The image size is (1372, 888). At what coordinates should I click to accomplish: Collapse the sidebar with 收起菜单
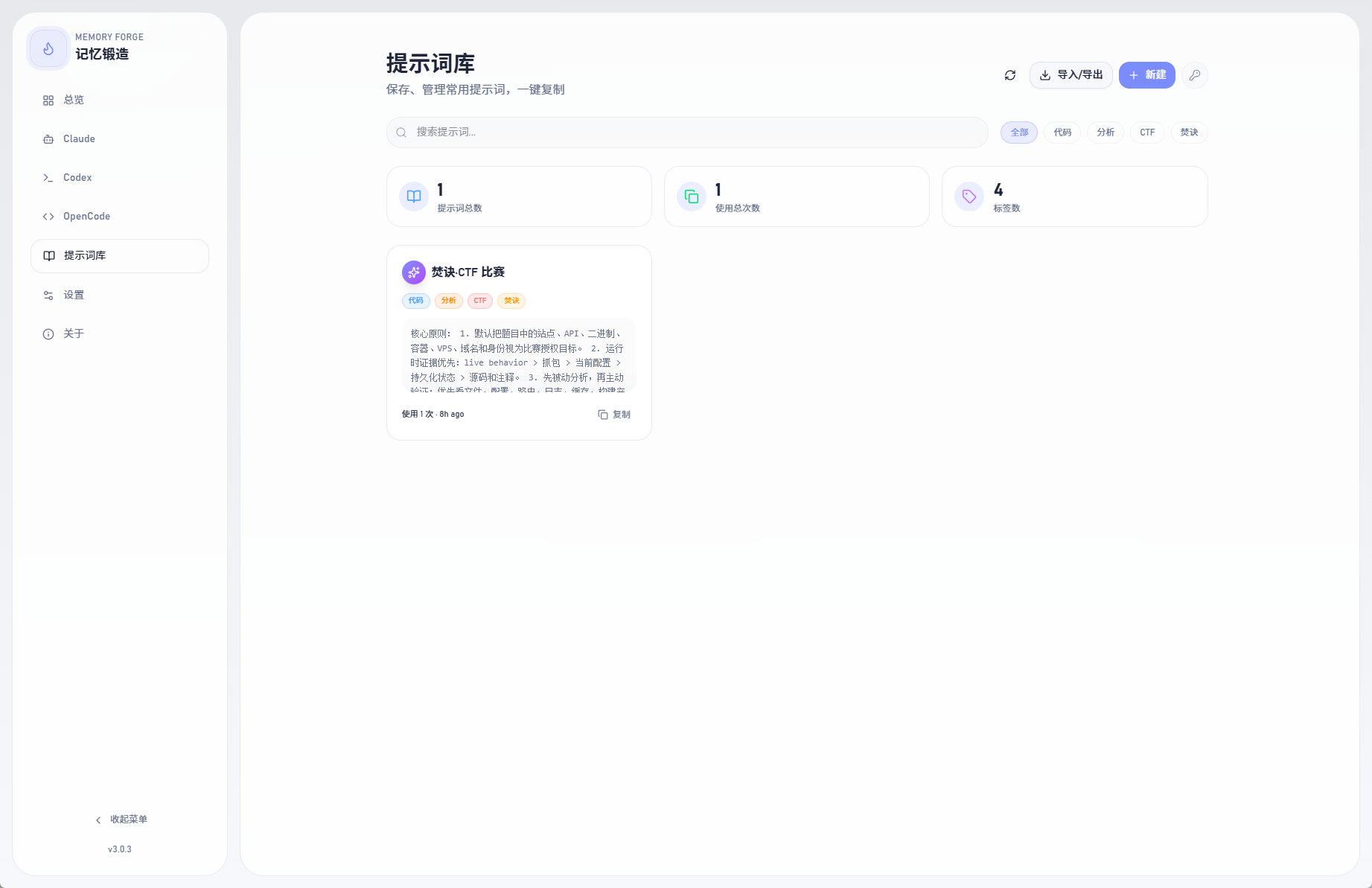coord(121,820)
